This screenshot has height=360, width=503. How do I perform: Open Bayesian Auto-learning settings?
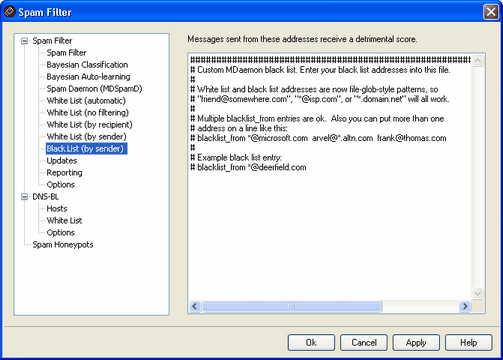(88, 77)
